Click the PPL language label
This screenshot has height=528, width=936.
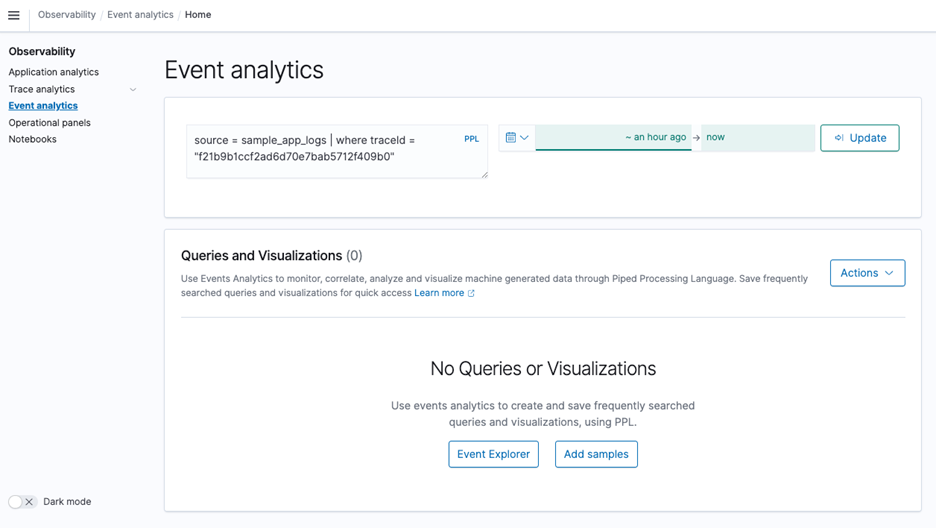point(471,139)
